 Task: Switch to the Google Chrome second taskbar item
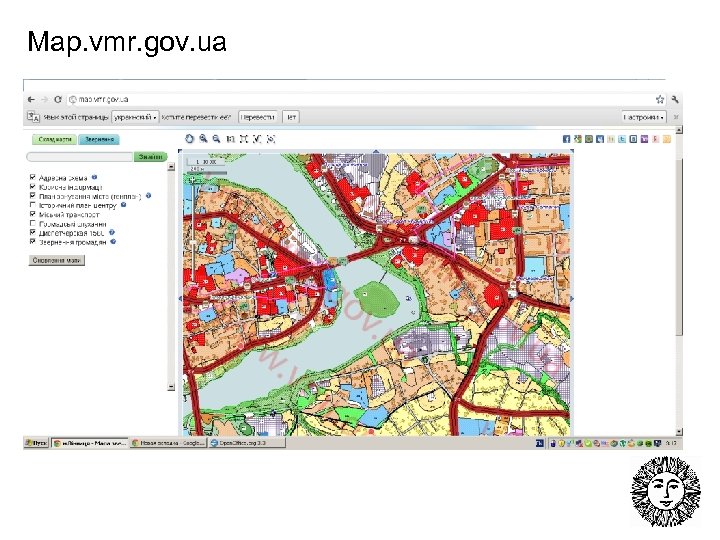pos(168,443)
